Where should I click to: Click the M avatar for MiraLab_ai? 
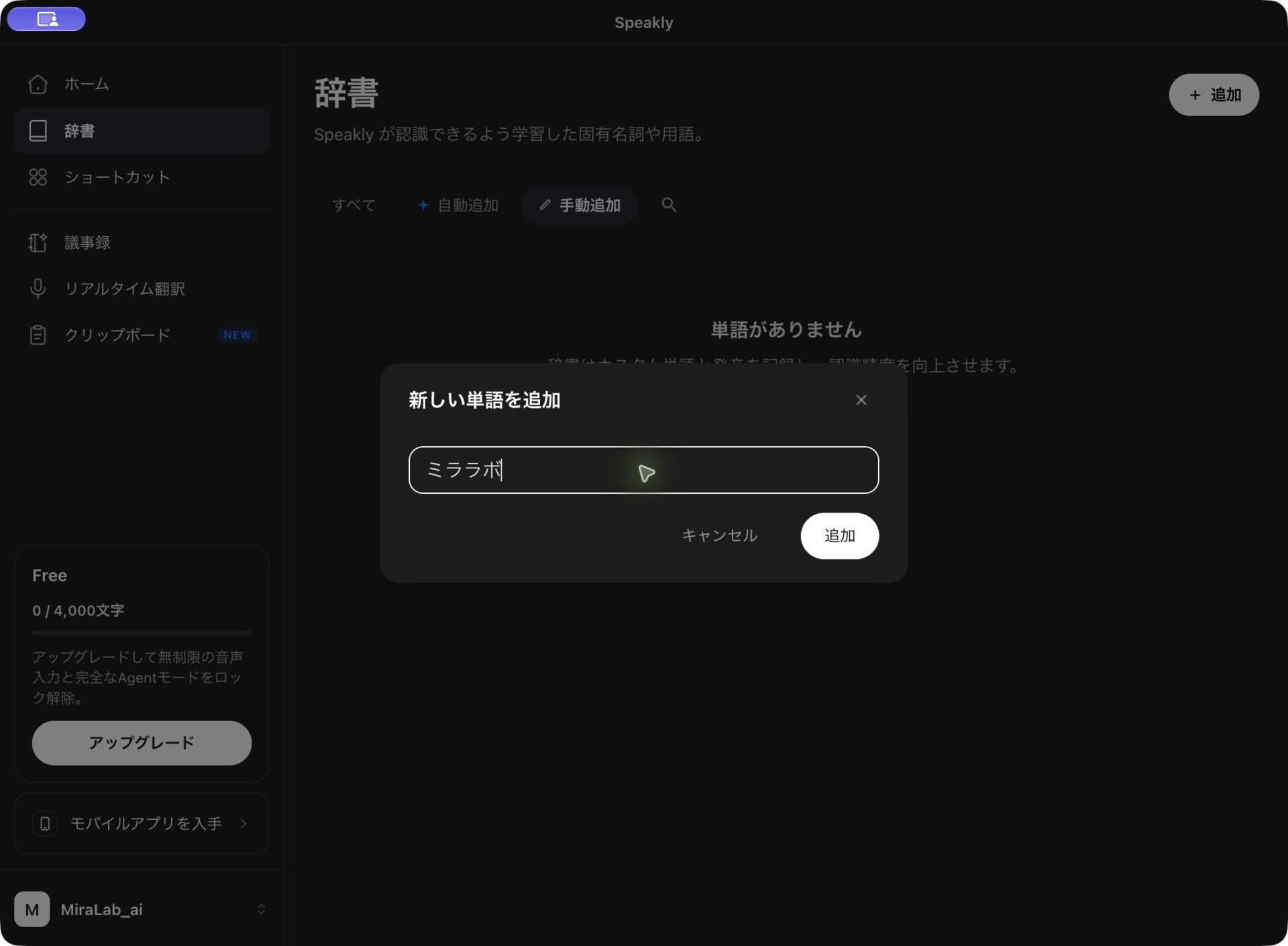click(x=32, y=909)
